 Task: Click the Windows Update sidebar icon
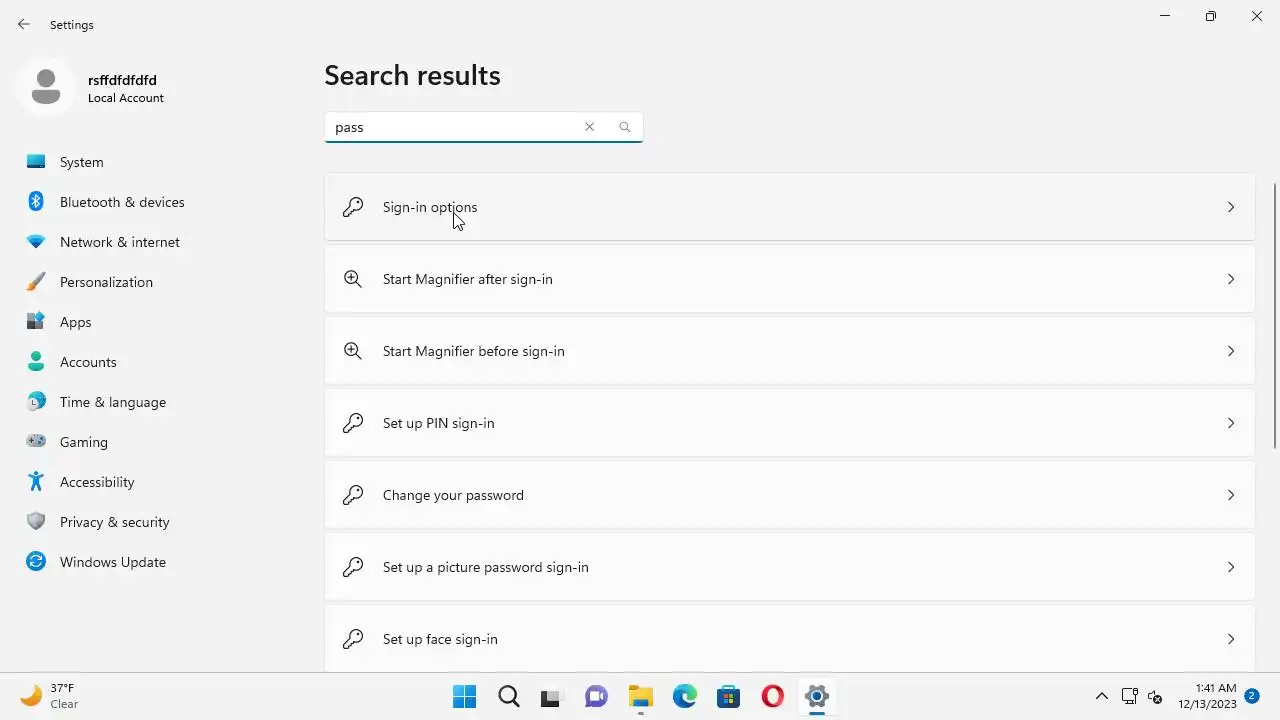pyautogui.click(x=36, y=562)
